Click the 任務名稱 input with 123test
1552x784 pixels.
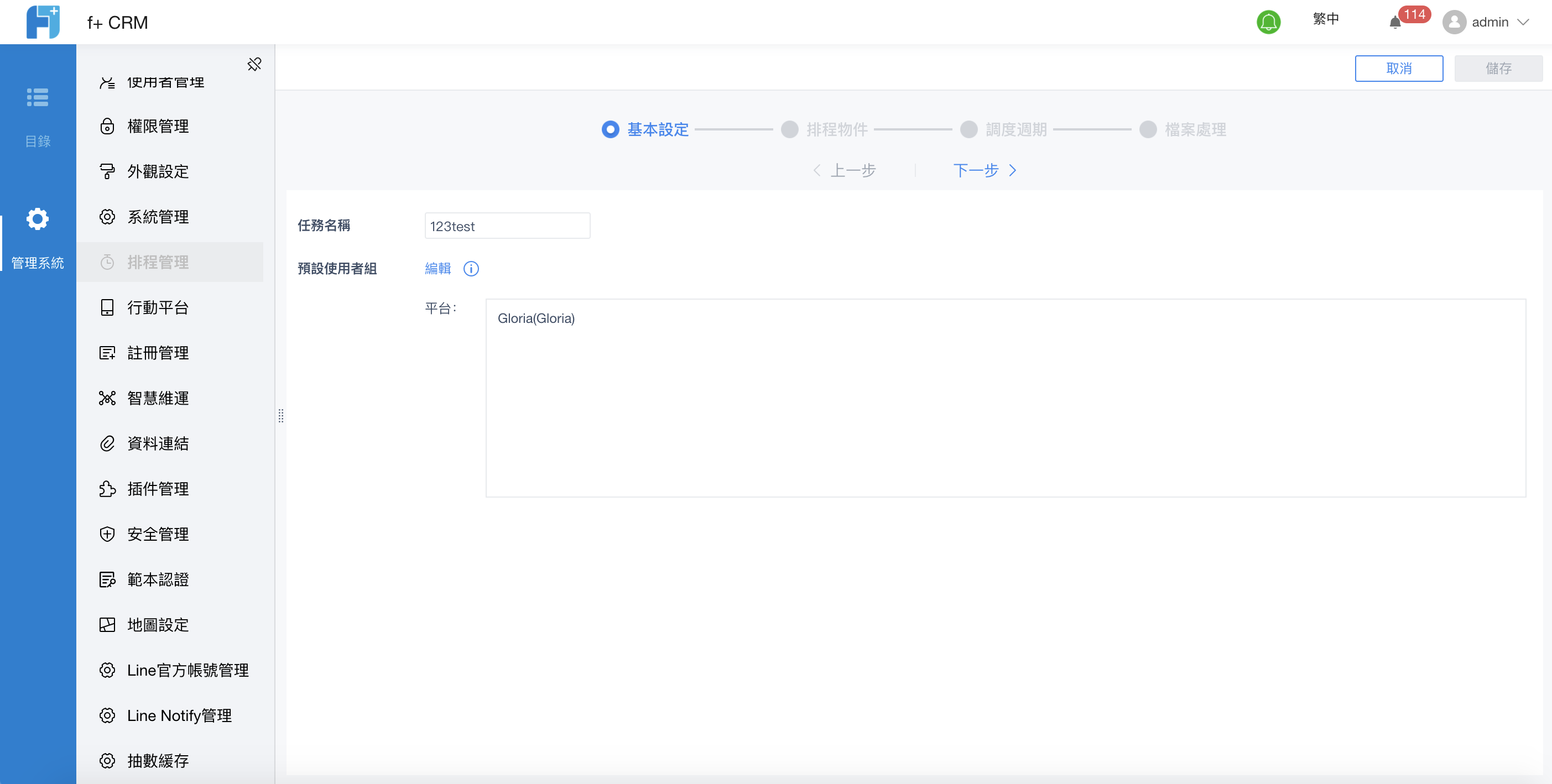coord(507,226)
